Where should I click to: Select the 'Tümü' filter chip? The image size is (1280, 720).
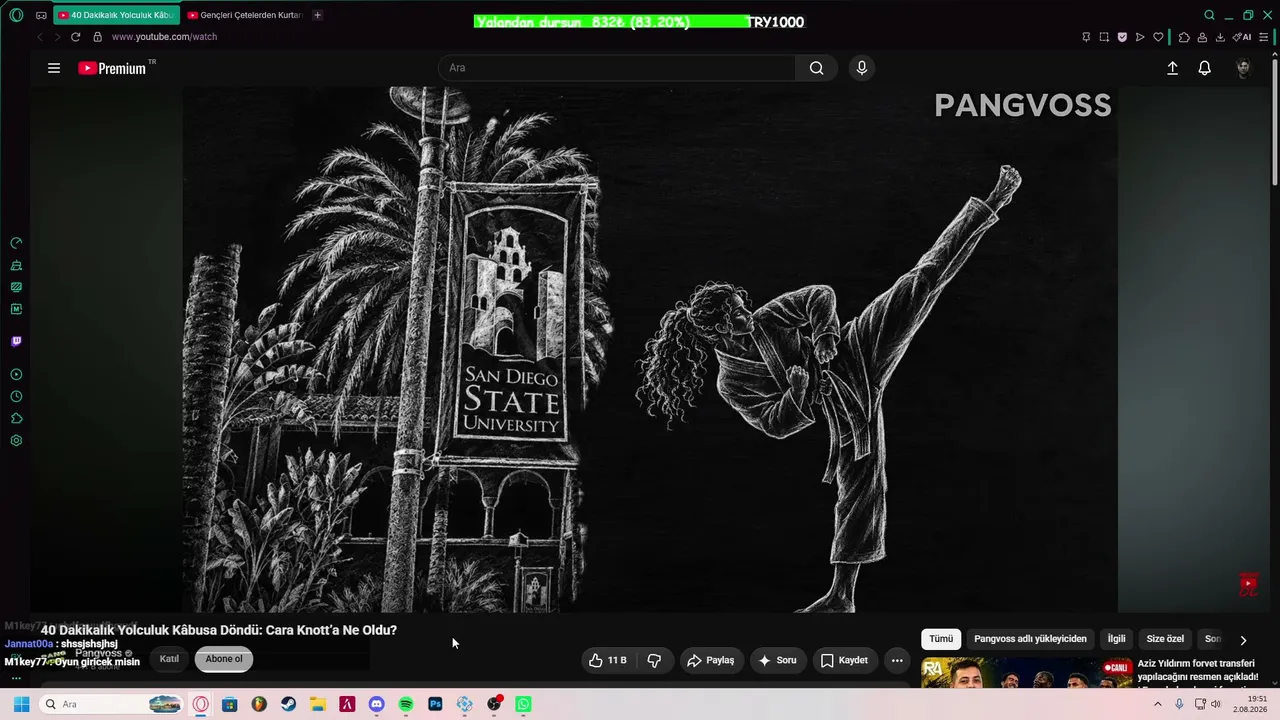point(941,639)
